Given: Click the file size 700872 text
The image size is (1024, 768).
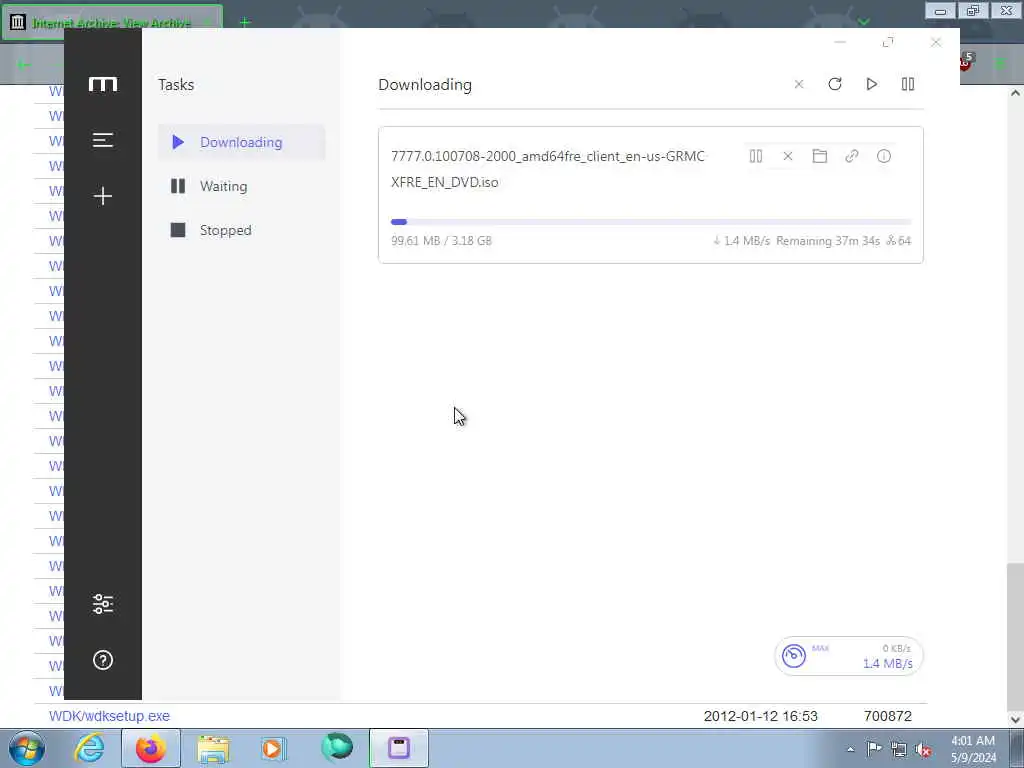Looking at the screenshot, I should 888,716.
